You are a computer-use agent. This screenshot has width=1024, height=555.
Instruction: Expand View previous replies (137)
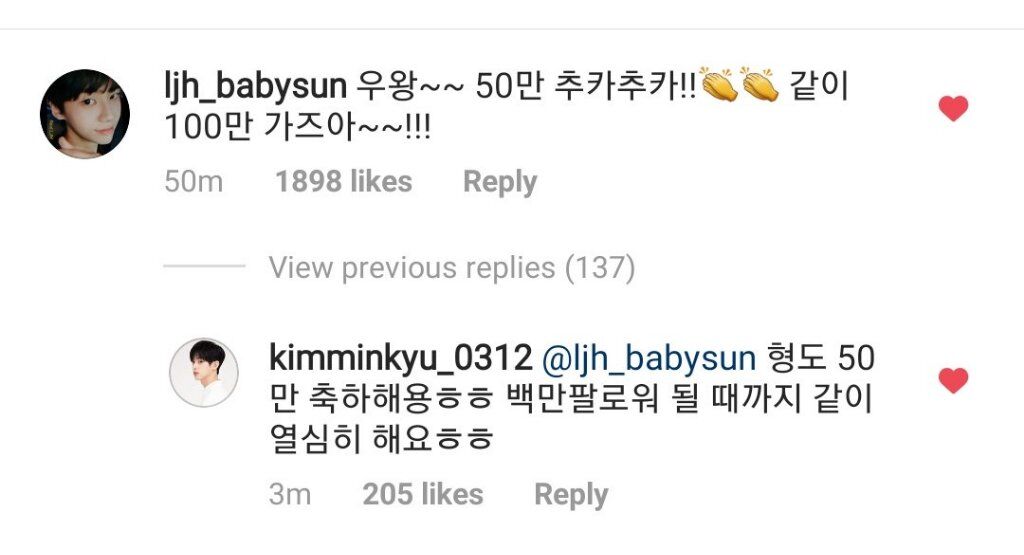click(452, 268)
